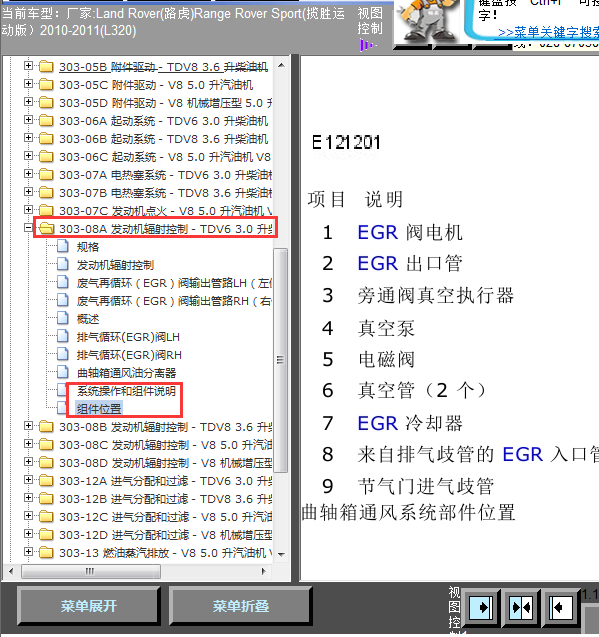Image resolution: width=599 pixels, height=637 pixels.
Task: Open the 曲轴箱通风油分离器 document
Action: [126, 373]
